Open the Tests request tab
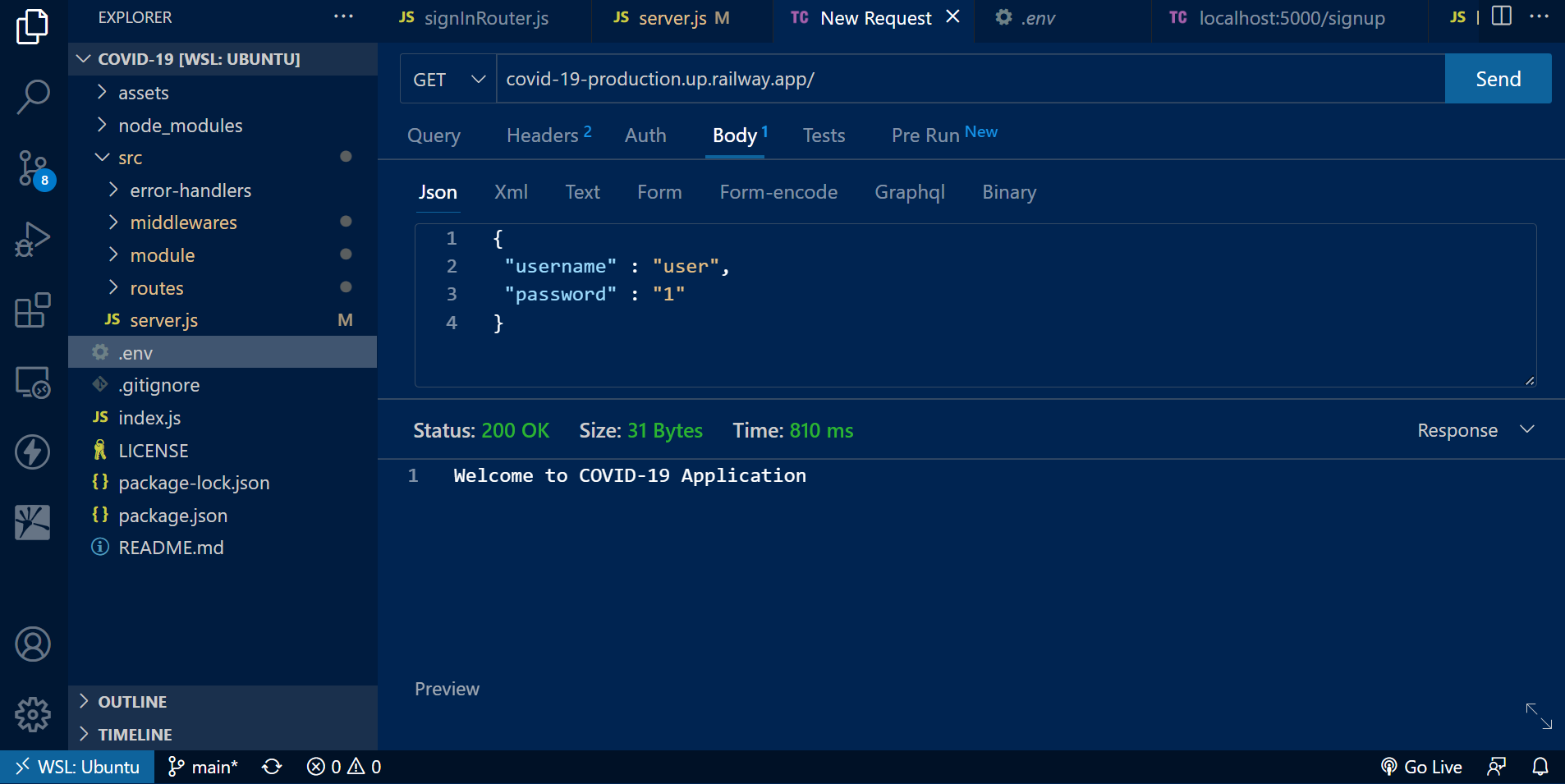Image resolution: width=1565 pixels, height=784 pixels. pos(824,135)
